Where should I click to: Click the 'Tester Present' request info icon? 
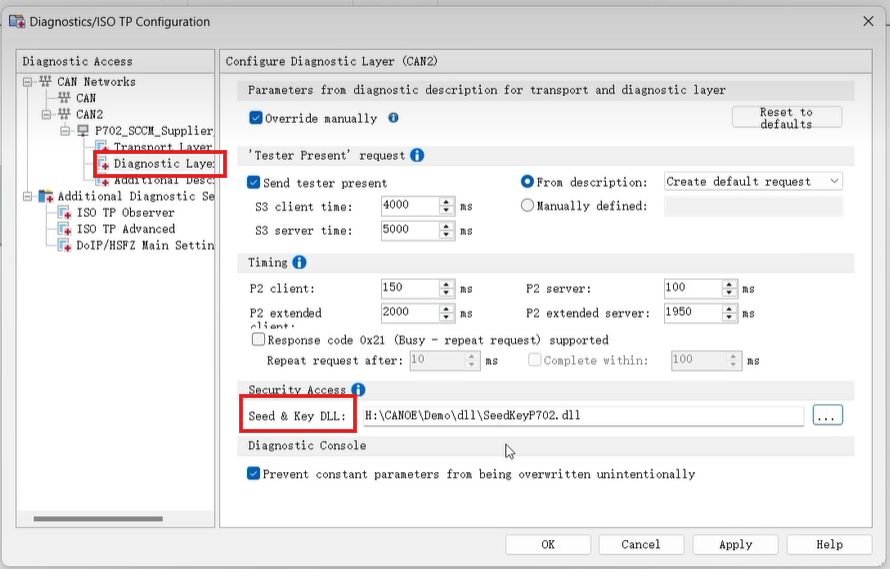click(417, 155)
